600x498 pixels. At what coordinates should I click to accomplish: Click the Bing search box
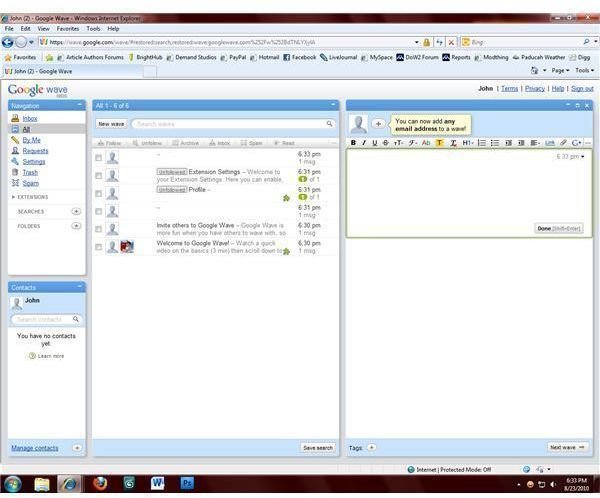[525, 42]
